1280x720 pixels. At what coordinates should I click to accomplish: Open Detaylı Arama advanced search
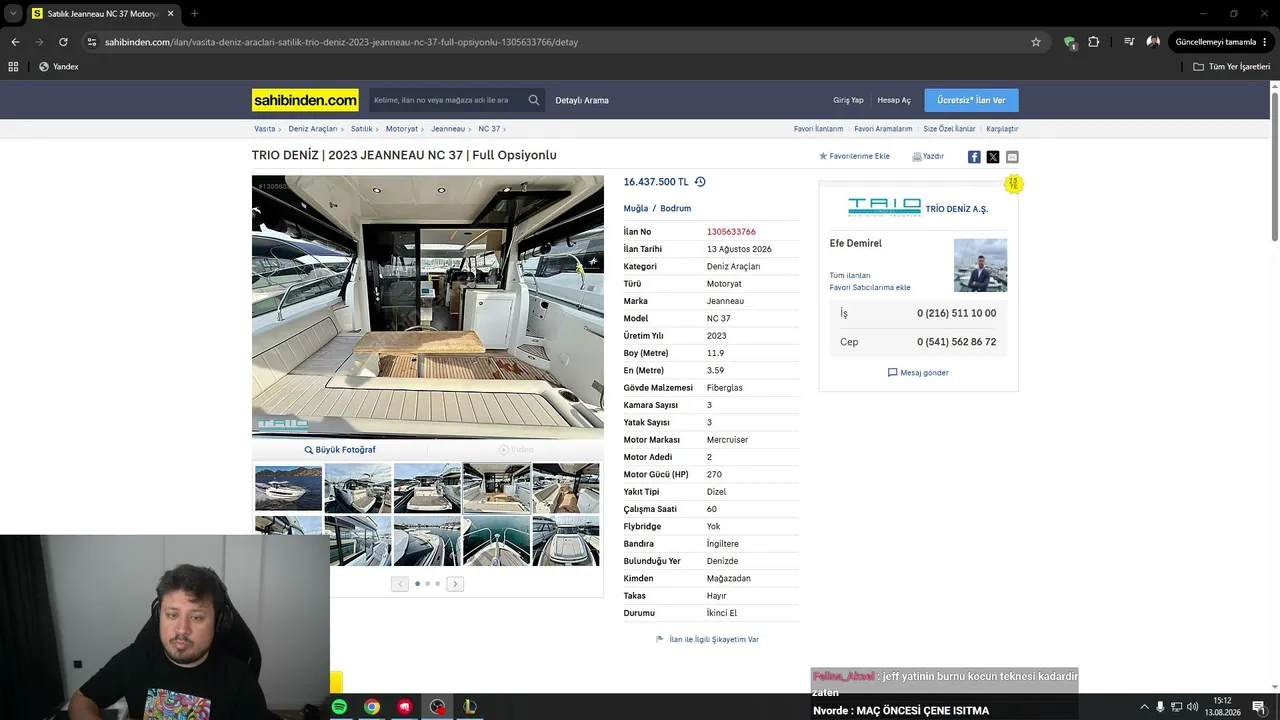pyautogui.click(x=582, y=100)
